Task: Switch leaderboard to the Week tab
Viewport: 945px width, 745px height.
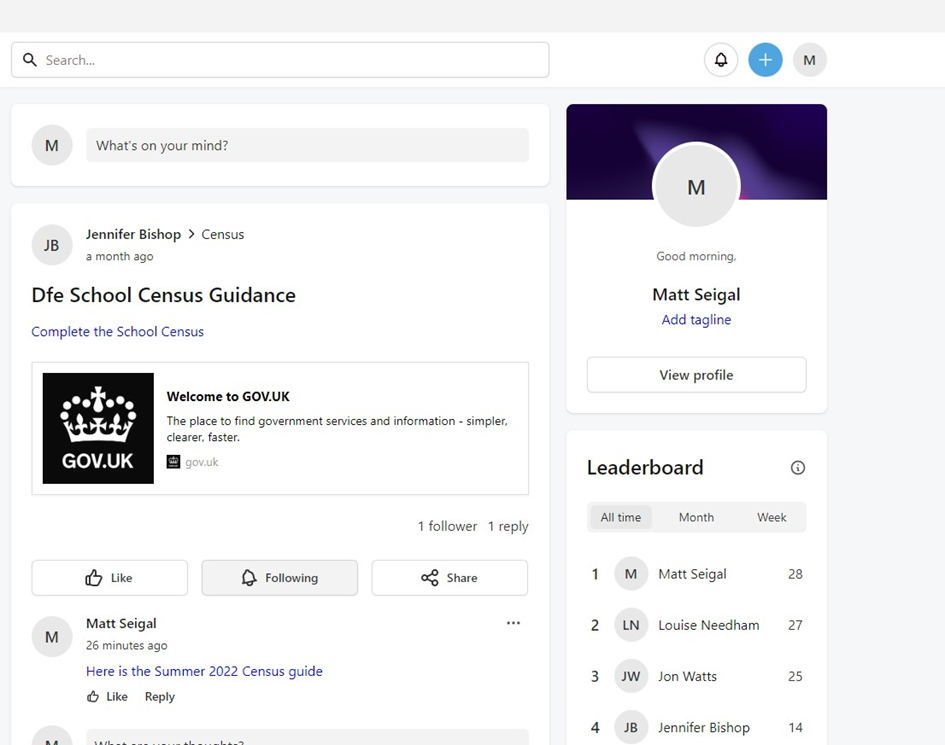Action: pyautogui.click(x=771, y=517)
